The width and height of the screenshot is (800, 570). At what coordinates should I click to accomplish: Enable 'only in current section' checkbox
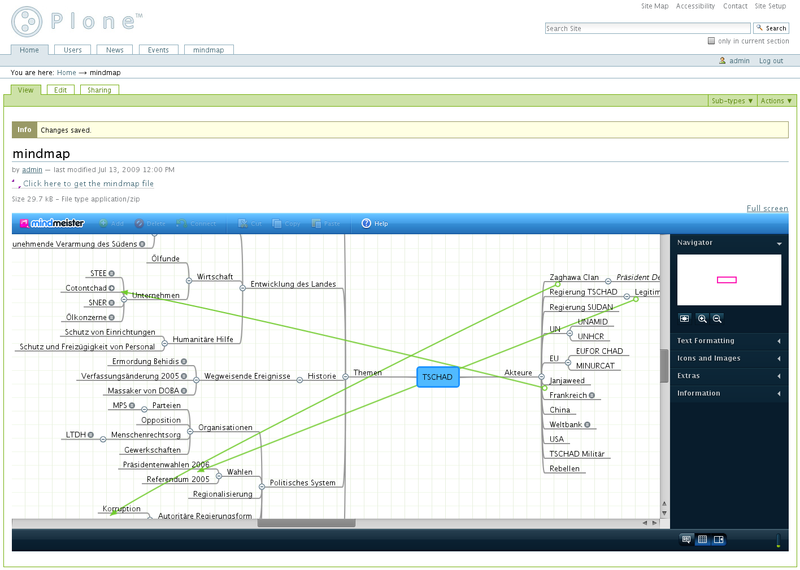(x=711, y=41)
